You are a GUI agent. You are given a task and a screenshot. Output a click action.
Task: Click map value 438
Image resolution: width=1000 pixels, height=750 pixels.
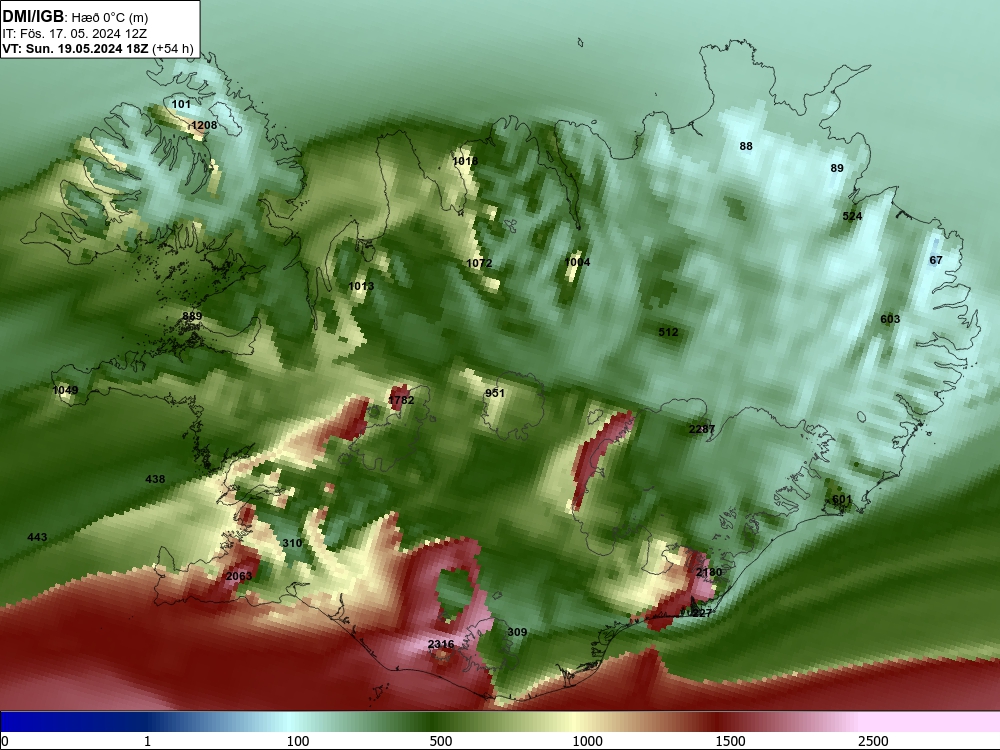pos(155,479)
